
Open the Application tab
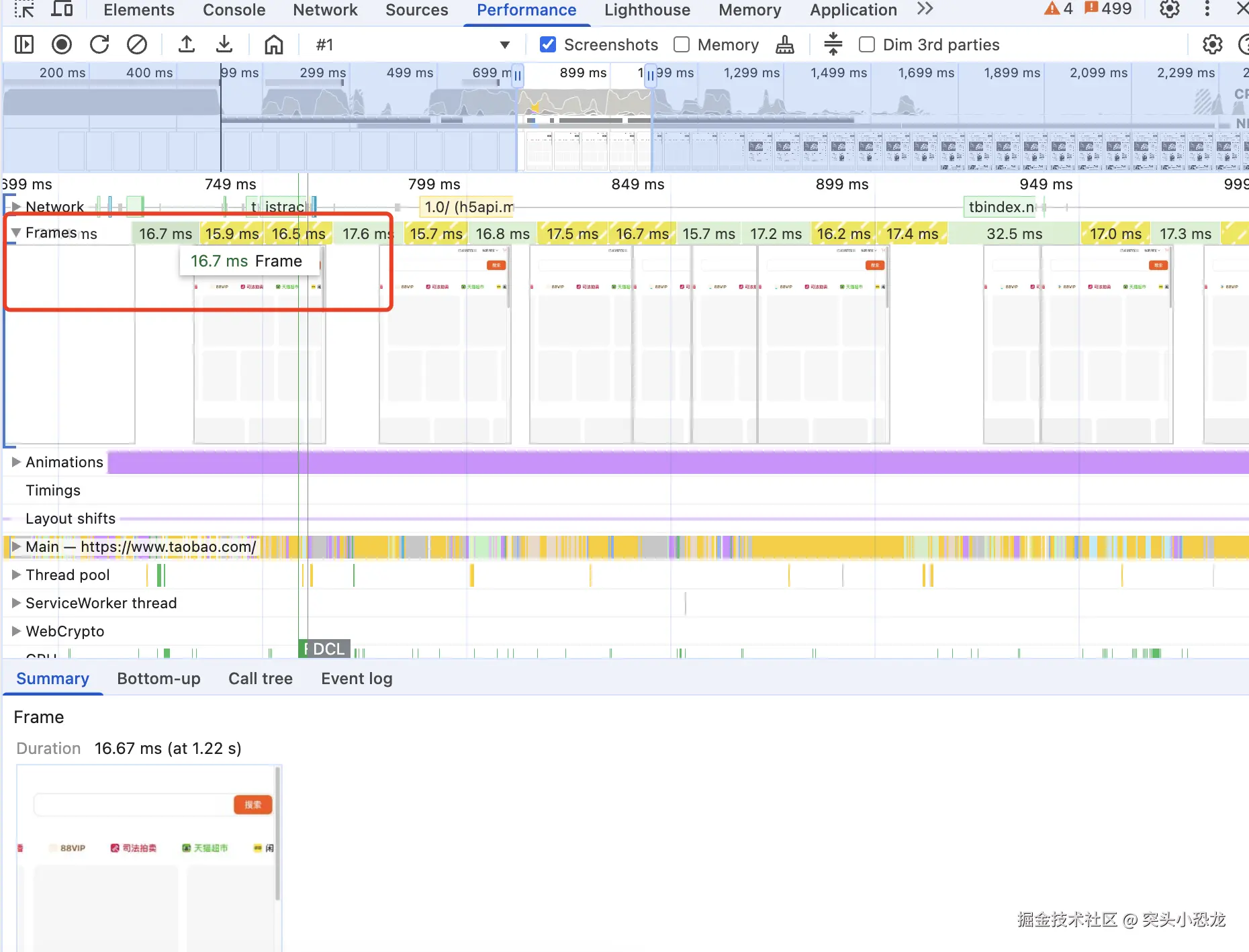(853, 10)
